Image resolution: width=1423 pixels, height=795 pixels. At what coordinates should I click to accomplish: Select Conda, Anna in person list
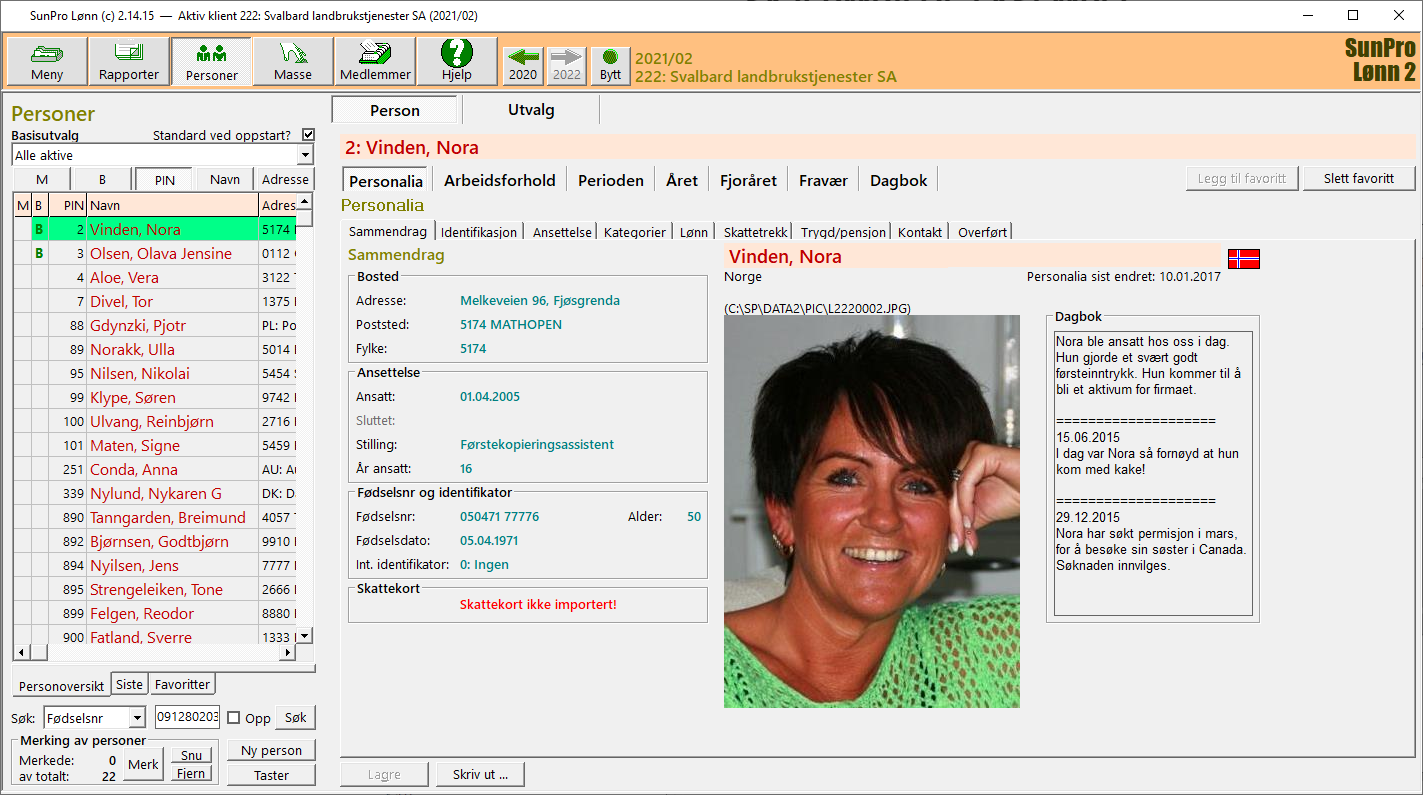click(x=155, y=469)
